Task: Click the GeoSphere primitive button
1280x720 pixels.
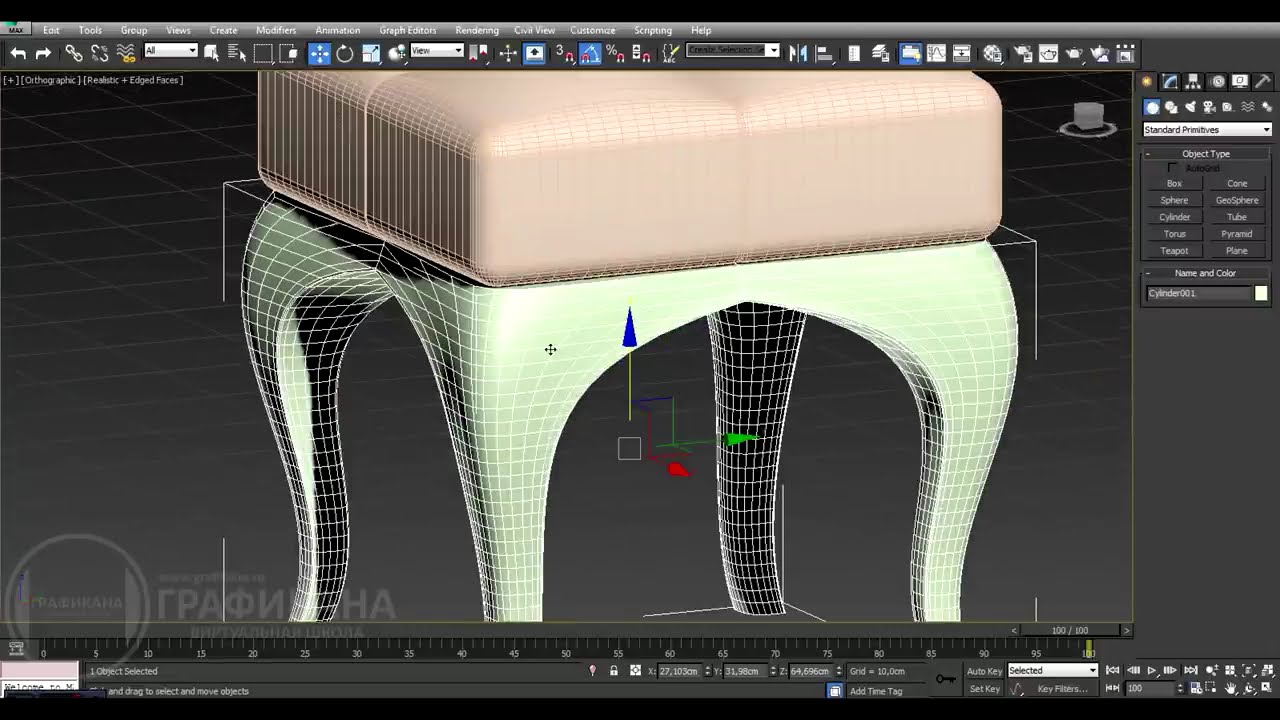Action: coord(1237,200)
